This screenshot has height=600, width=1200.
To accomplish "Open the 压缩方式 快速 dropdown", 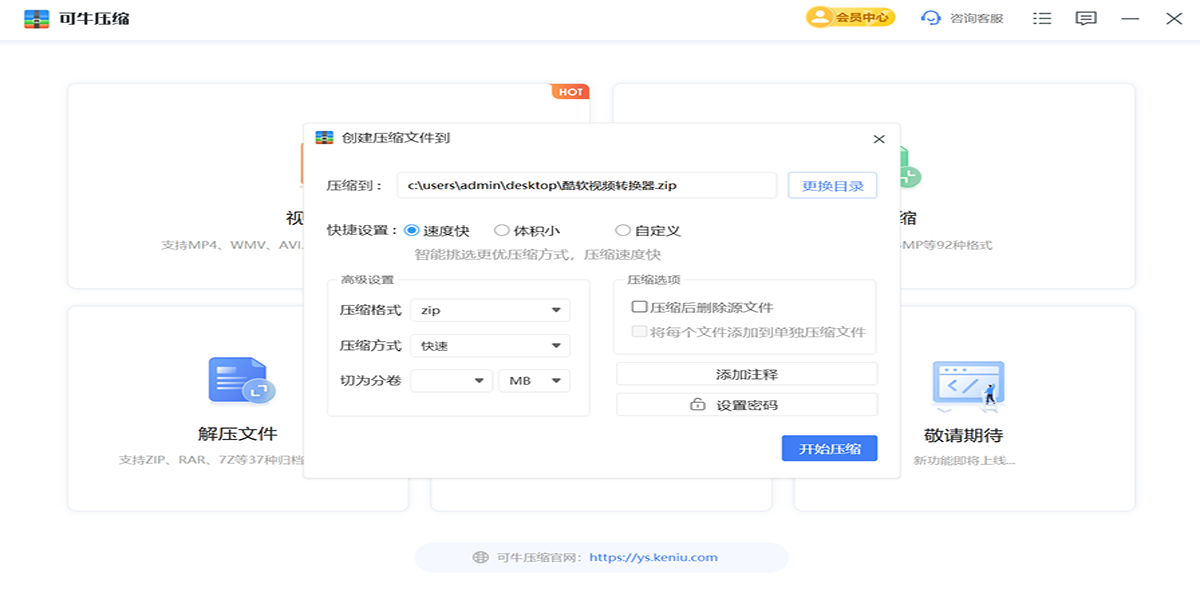I will pos(490,346).
